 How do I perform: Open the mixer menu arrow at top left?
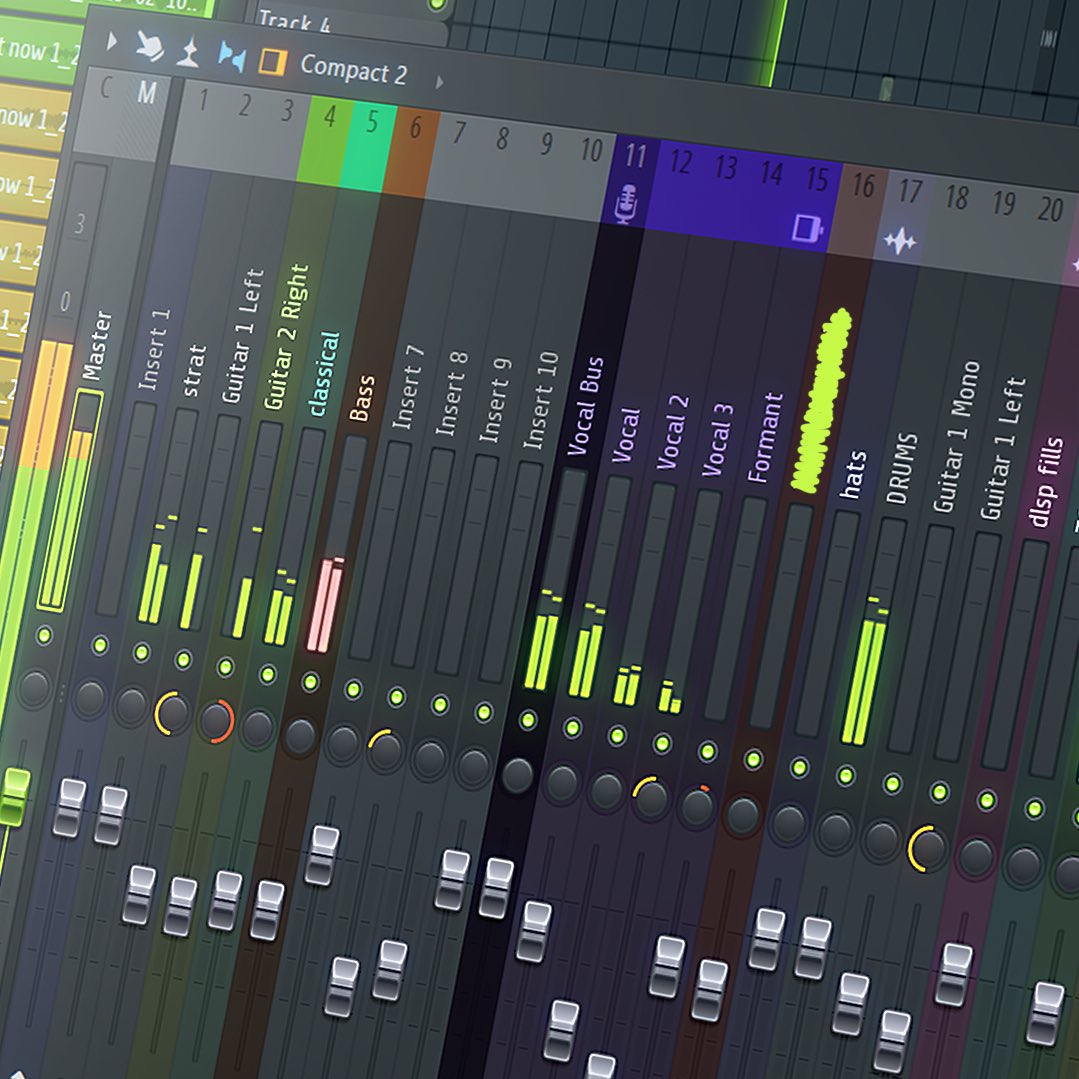point(112,41)
